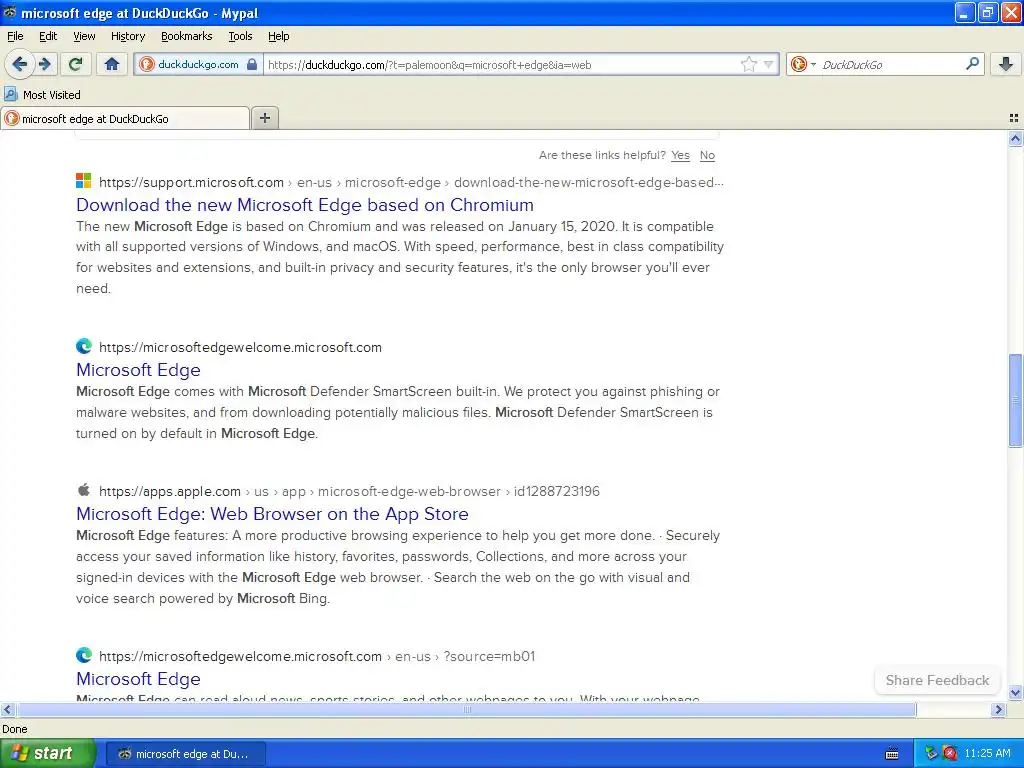Click the Done status bar text
Image resolution: width=1024 pixels, height=768 pixels.
click(14, 729)
